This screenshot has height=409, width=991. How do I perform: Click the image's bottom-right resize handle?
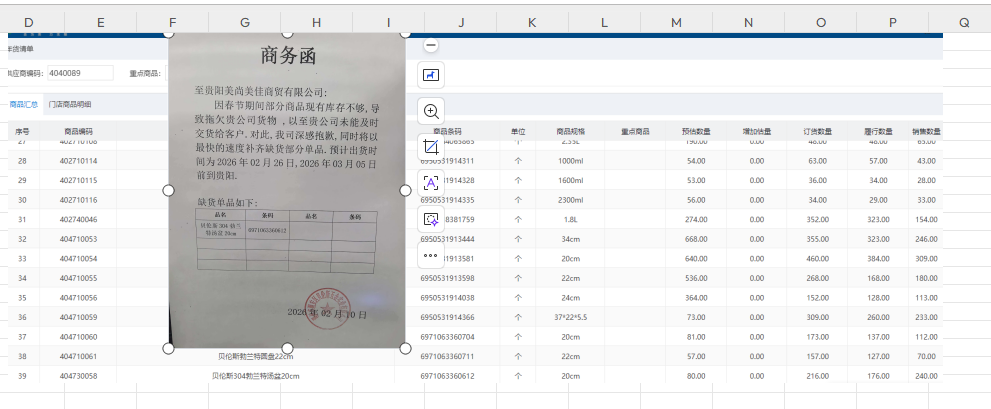click(406, 347)
